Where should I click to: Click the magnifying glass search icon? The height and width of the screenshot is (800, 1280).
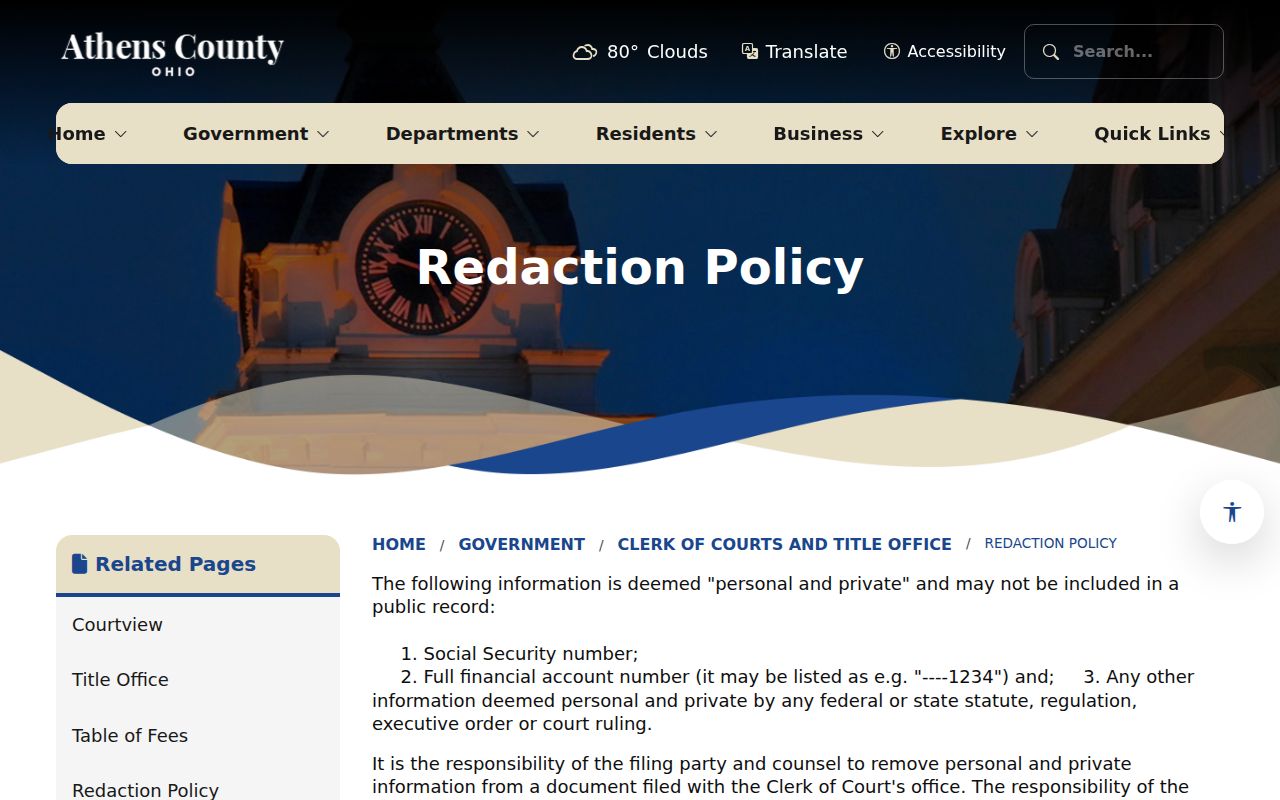pyautogui.click(x=1051, y=52)
